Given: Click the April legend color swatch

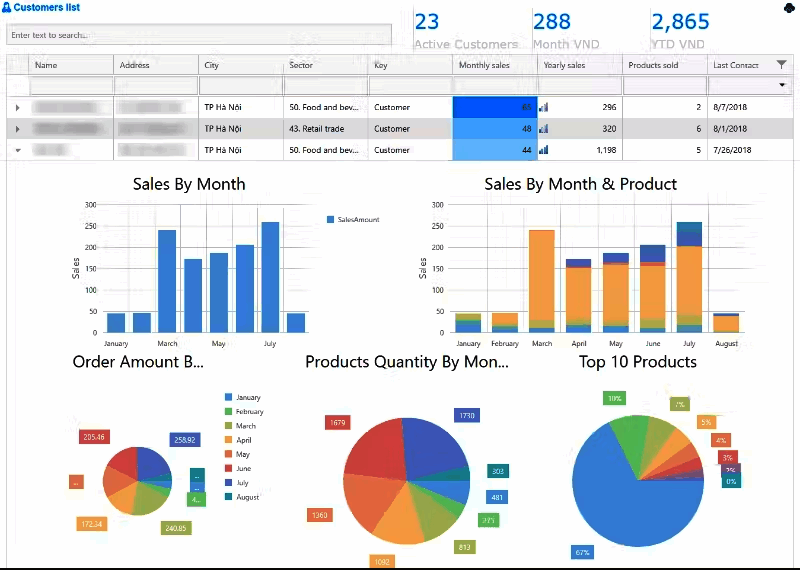Looking at the screenshot, I should 229,440.
